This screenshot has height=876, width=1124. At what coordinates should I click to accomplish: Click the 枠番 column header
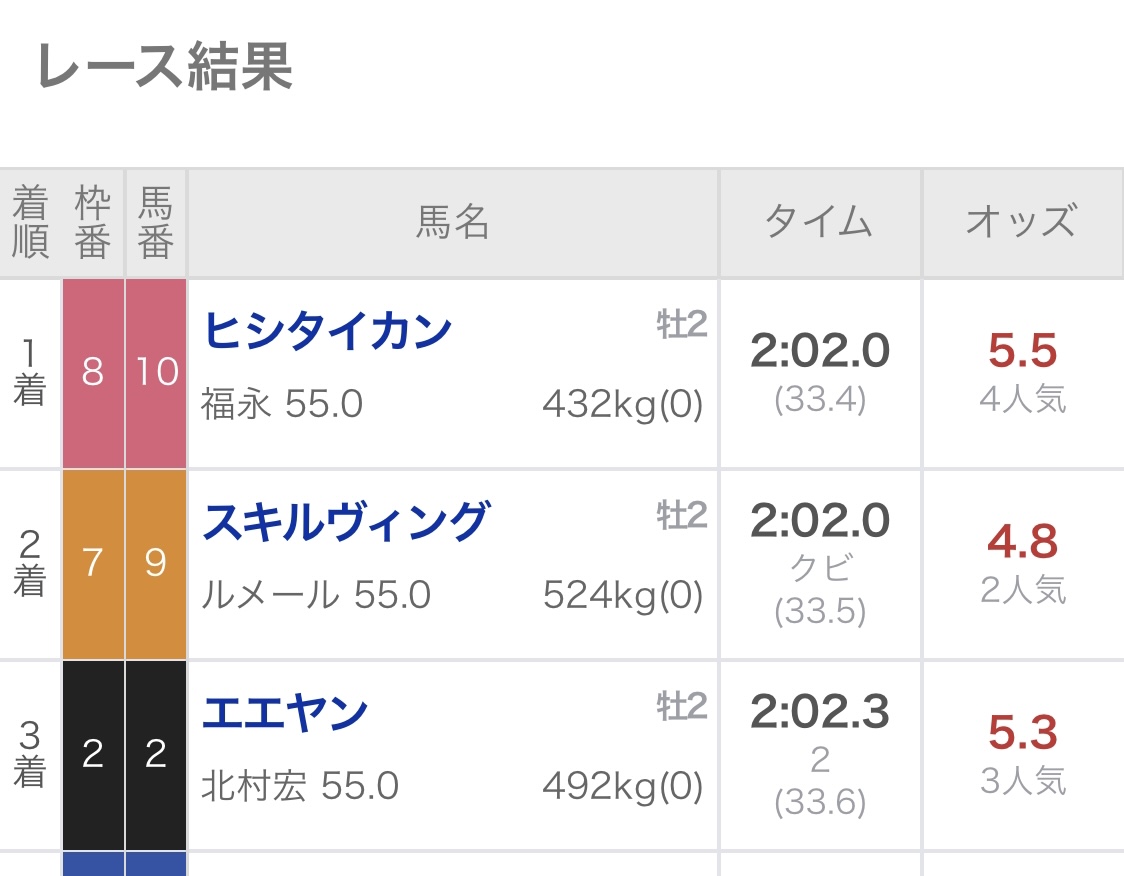click(x=93, y=223)
